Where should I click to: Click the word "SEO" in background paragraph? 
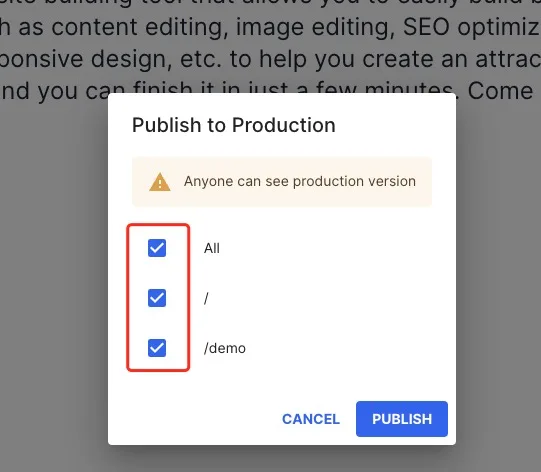pos(426,27)
